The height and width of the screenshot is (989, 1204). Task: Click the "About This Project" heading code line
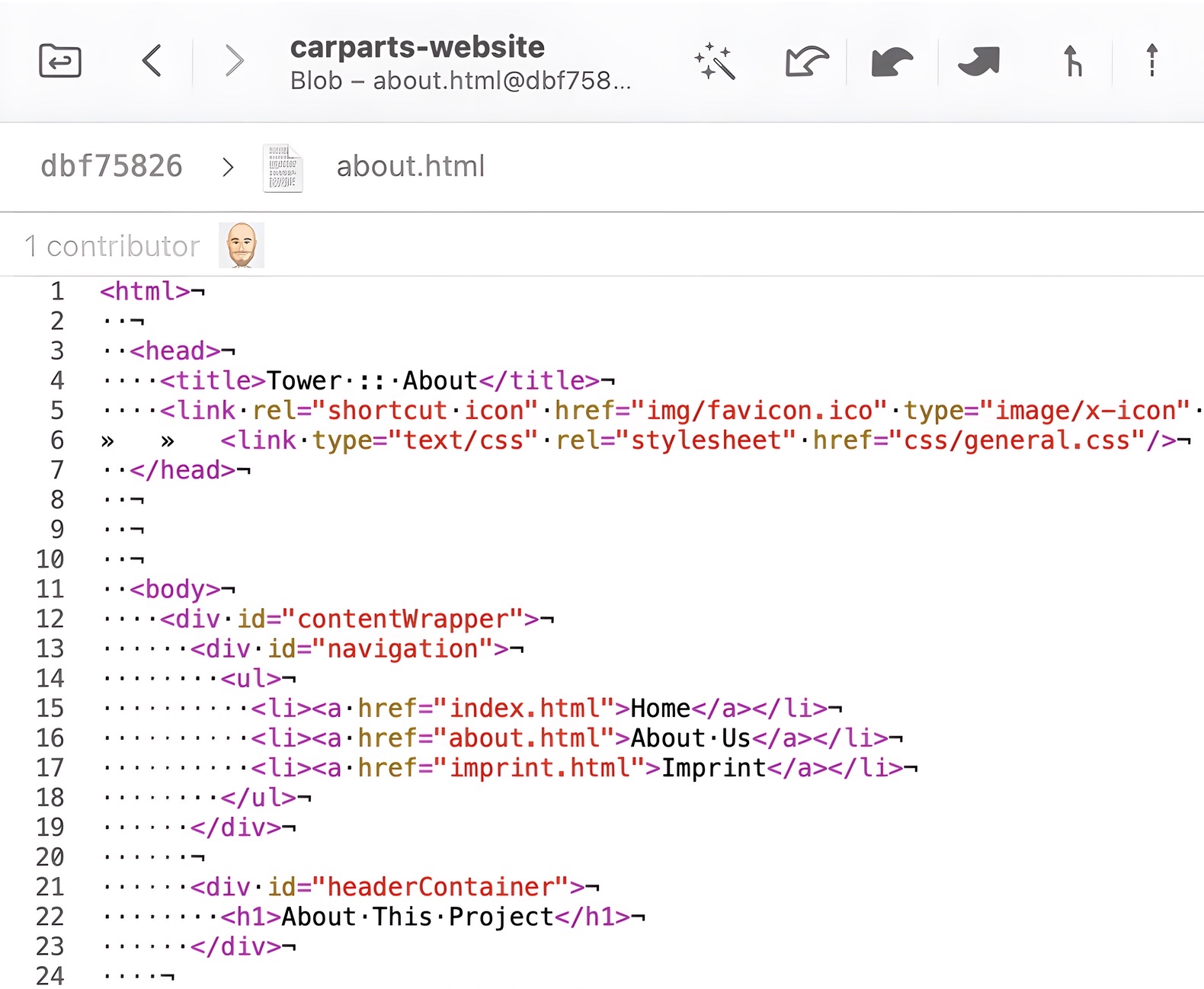418,917
